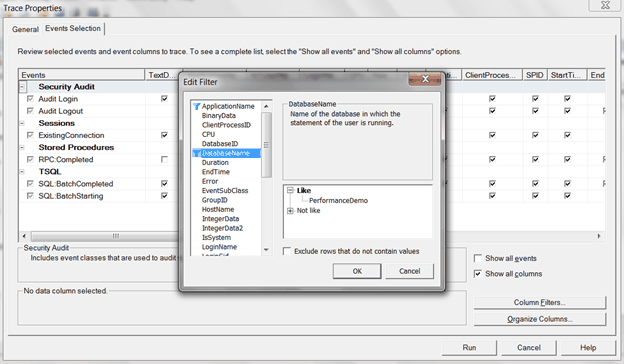Screen dimensions: 624x364
Task: Select Error in filter column list
Action: [210, 181]
